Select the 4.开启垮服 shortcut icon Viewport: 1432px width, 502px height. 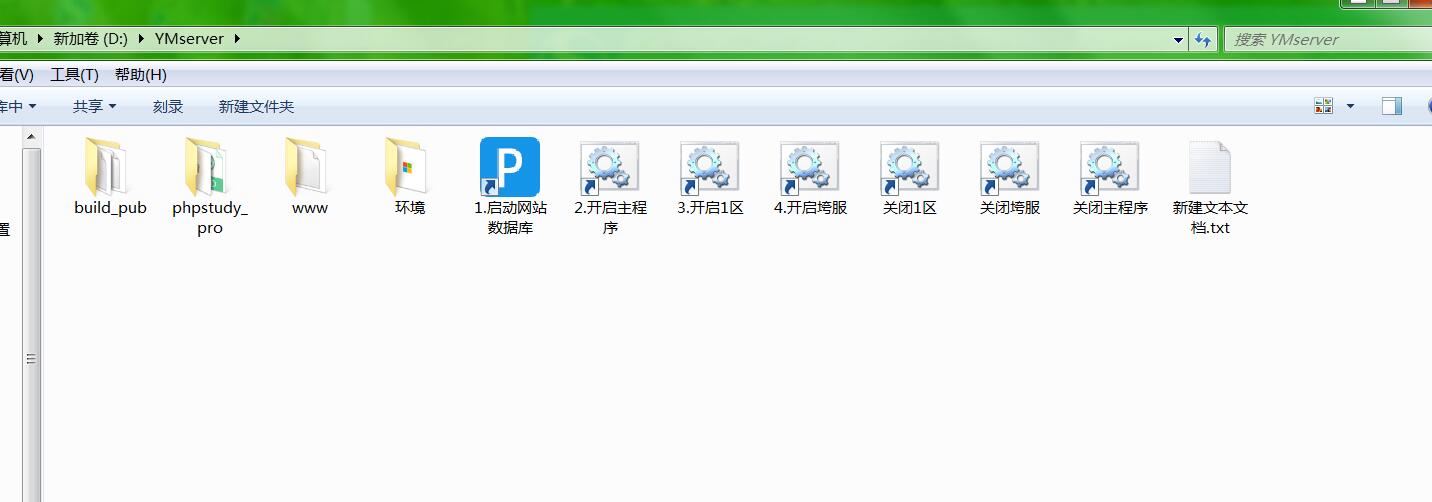point(810,168)
